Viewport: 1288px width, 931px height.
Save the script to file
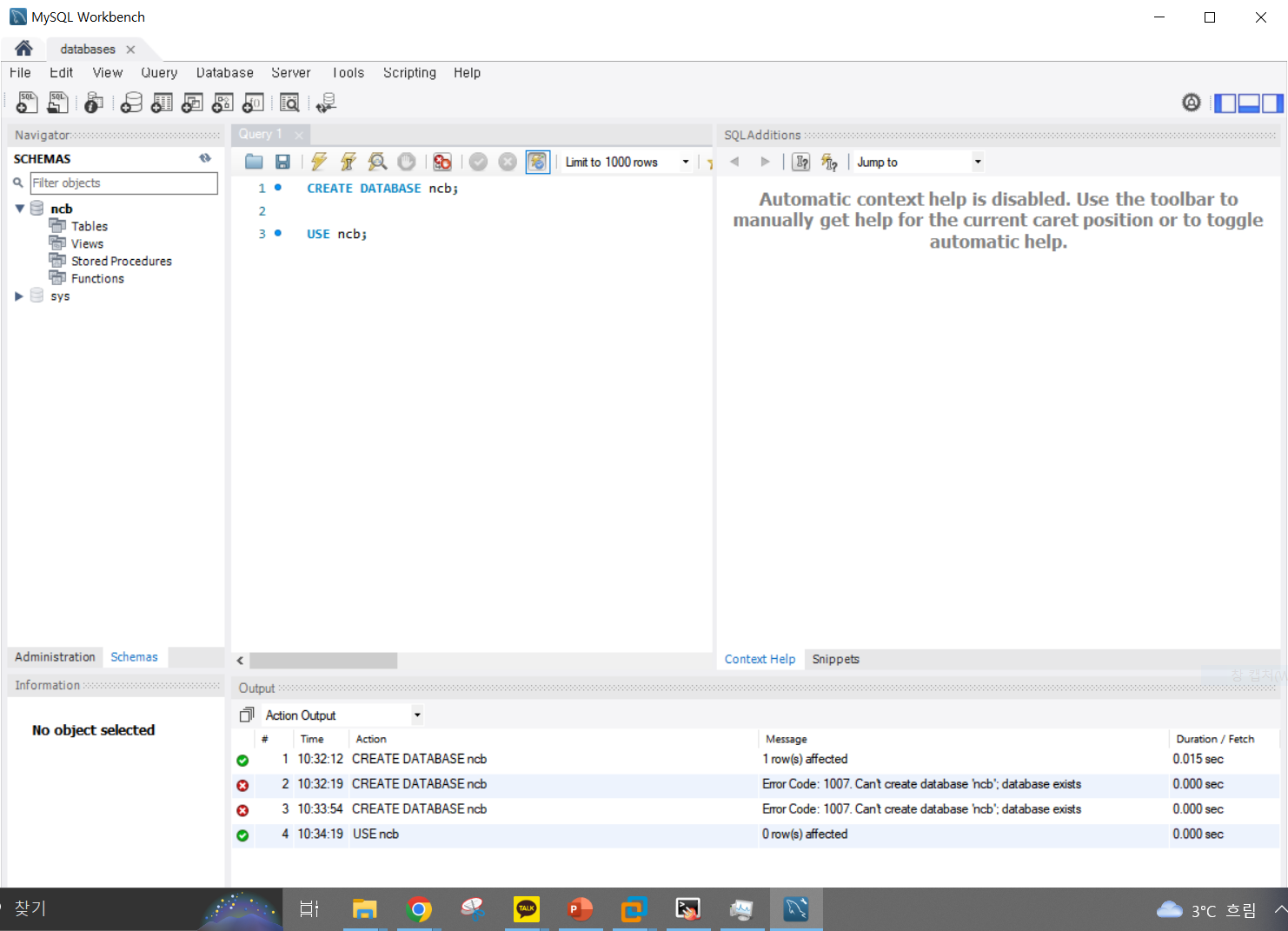click(x=282, y=162)
